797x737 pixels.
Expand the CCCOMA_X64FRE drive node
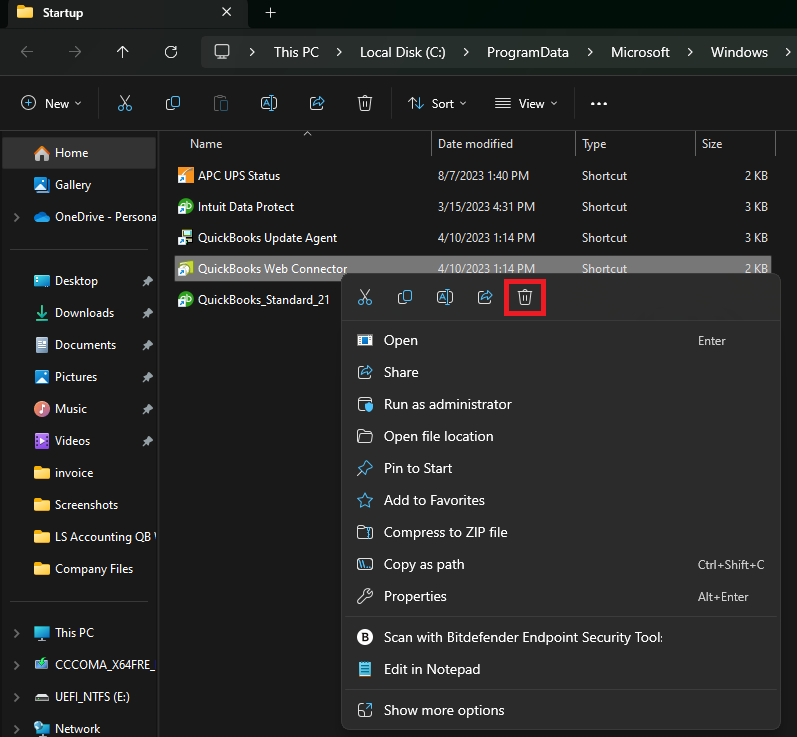17,665
